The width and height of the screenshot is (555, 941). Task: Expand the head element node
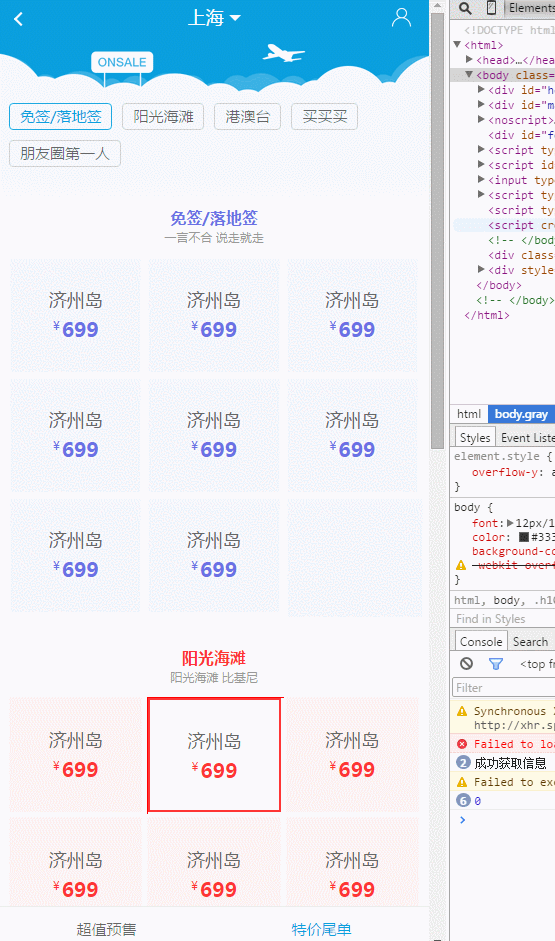click(469, 59)
